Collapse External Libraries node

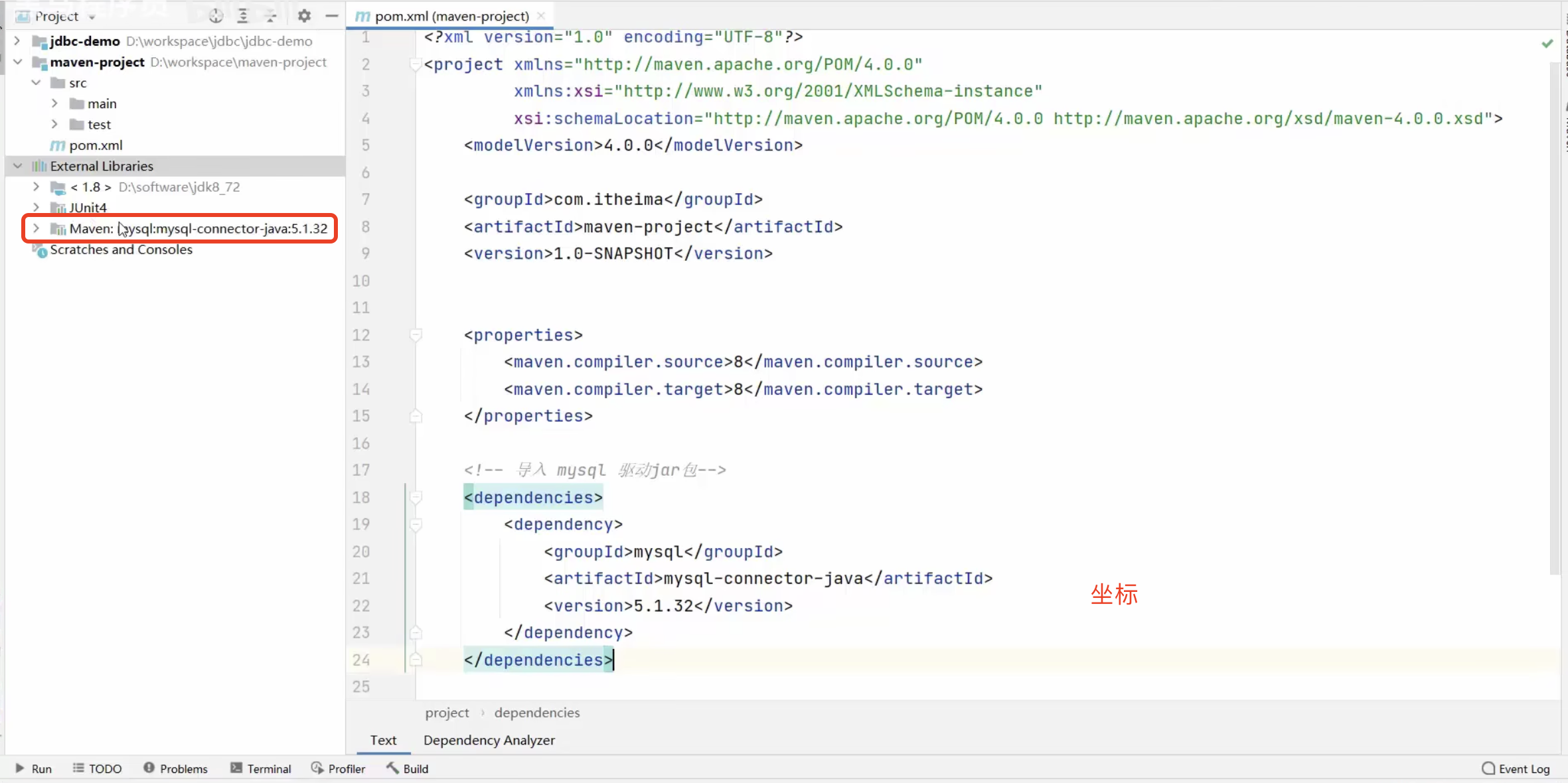17,166
